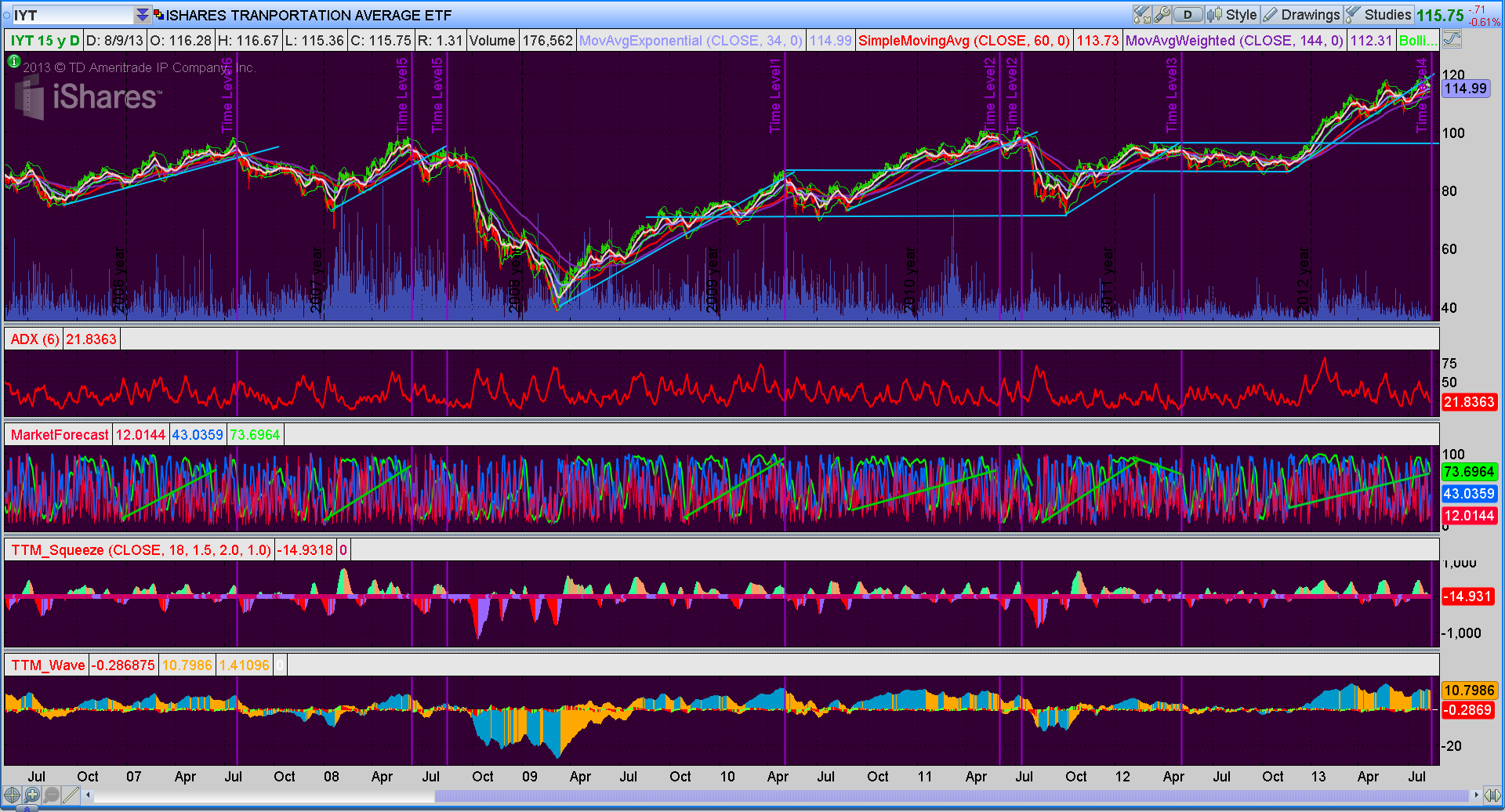Image resolution: width=1505 pixels, height=812 pixels.
Task: Click the red -0.2869 TTM_Wave axis bubble
Action: pos(1467,710)
